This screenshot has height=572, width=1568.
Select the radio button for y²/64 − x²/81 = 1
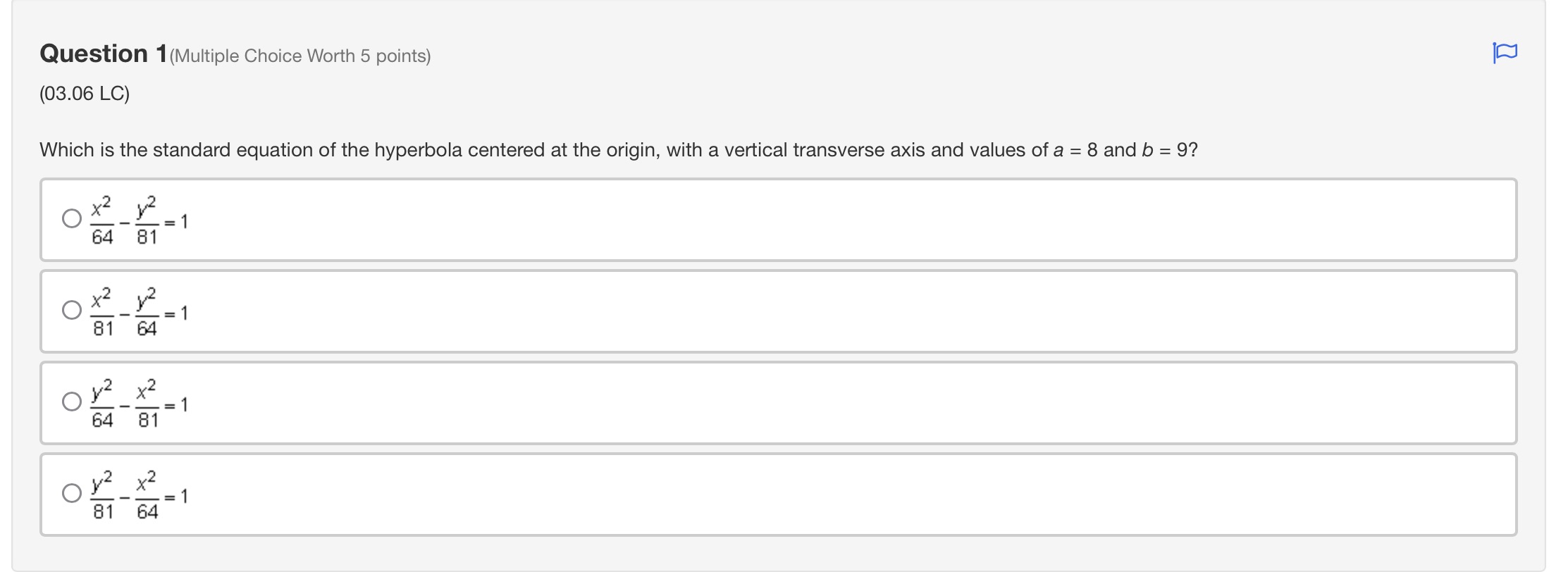click(x=70, y=403)
